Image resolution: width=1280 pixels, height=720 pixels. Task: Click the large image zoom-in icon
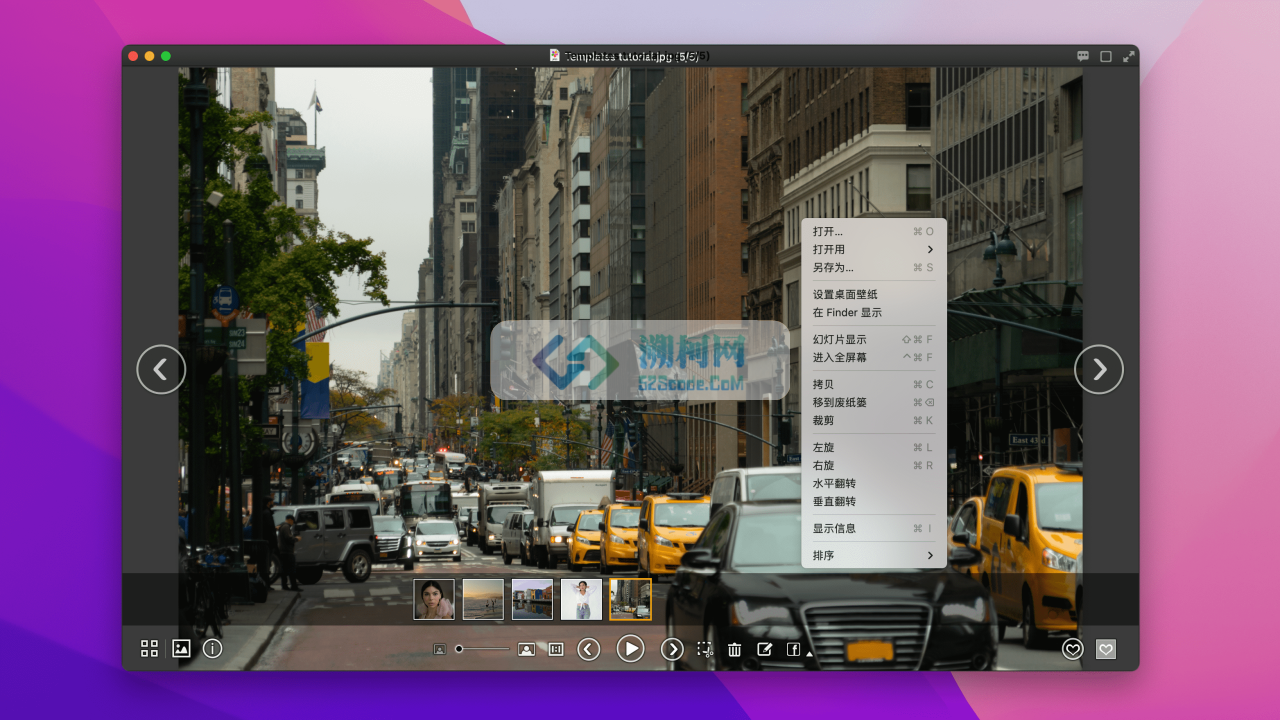[x=526, y=649]
